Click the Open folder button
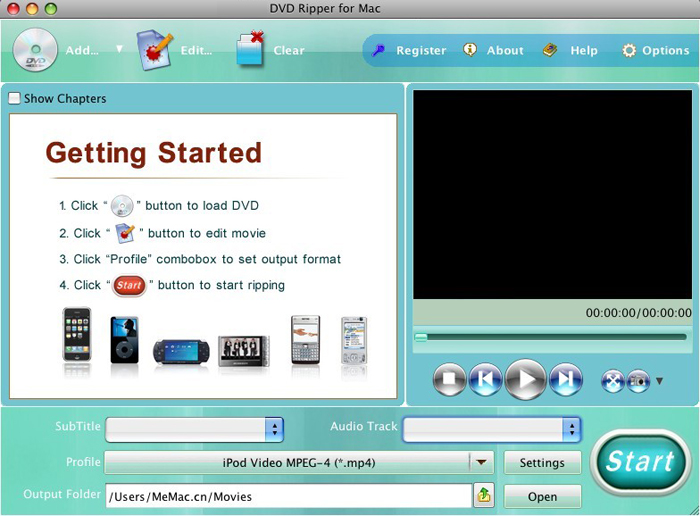The image size is (700, 516). pyautogui.click(x=542, y=496)
